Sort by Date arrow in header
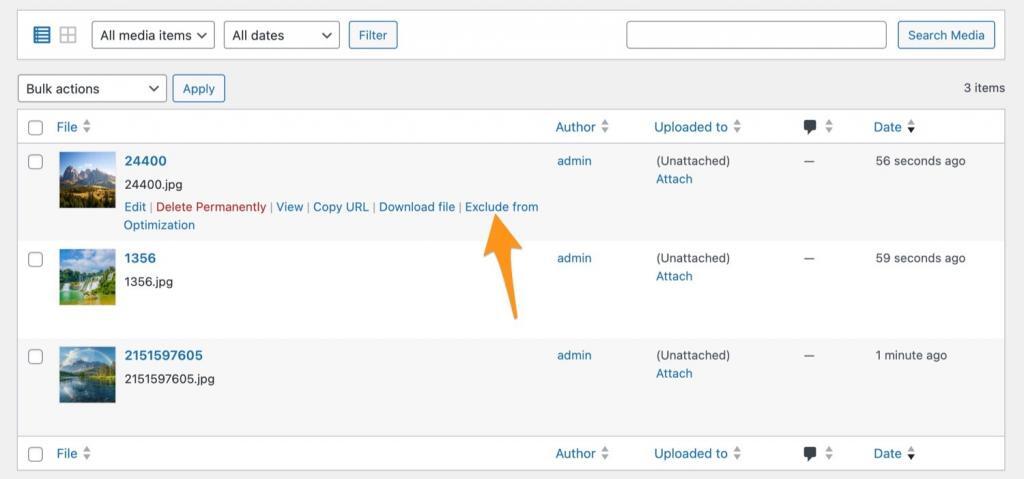Image resolution: width=1024 pixels, height=479 pixels. coord(911,127)
